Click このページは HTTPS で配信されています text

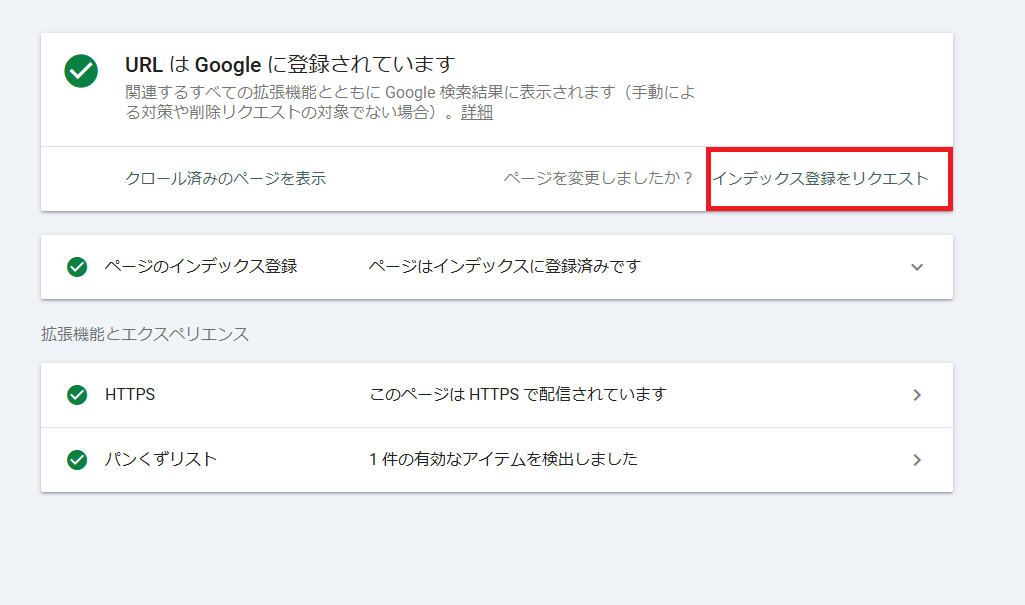point(518,395)
